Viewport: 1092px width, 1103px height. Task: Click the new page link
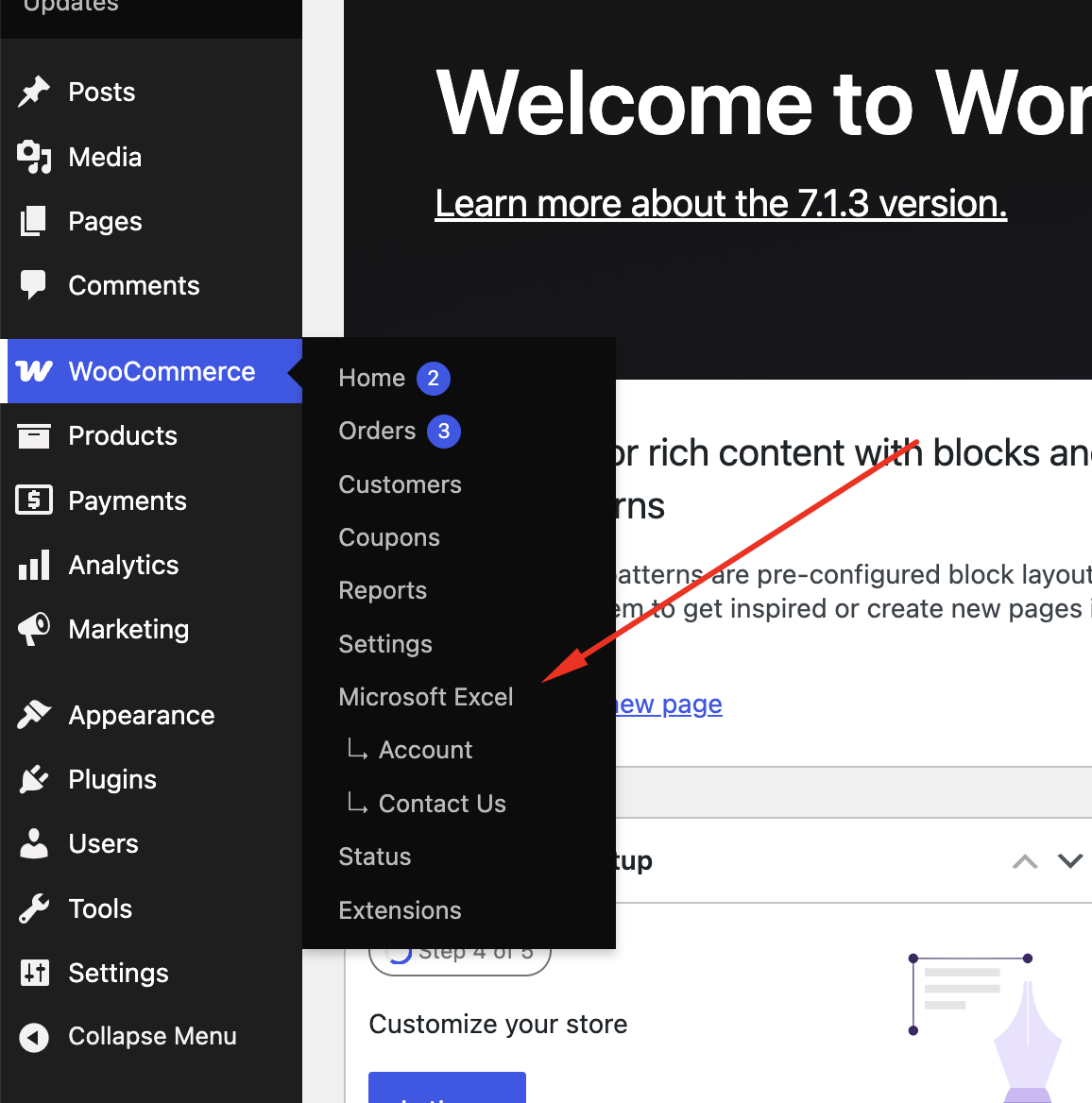pos(669,704)
